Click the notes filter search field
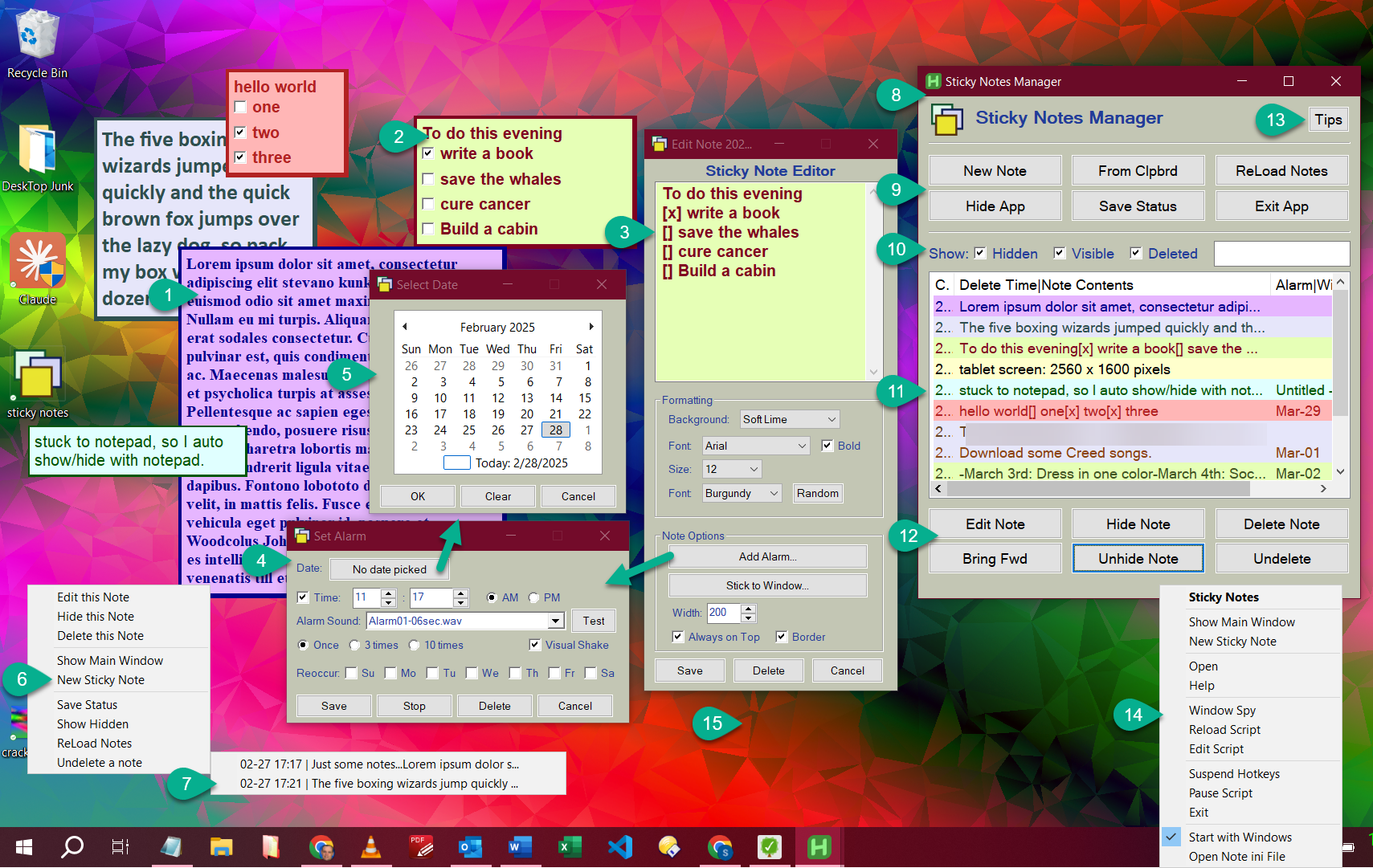Viewport: 1373px width, 868px height. pyautogui.click(x=1281, y=254)
